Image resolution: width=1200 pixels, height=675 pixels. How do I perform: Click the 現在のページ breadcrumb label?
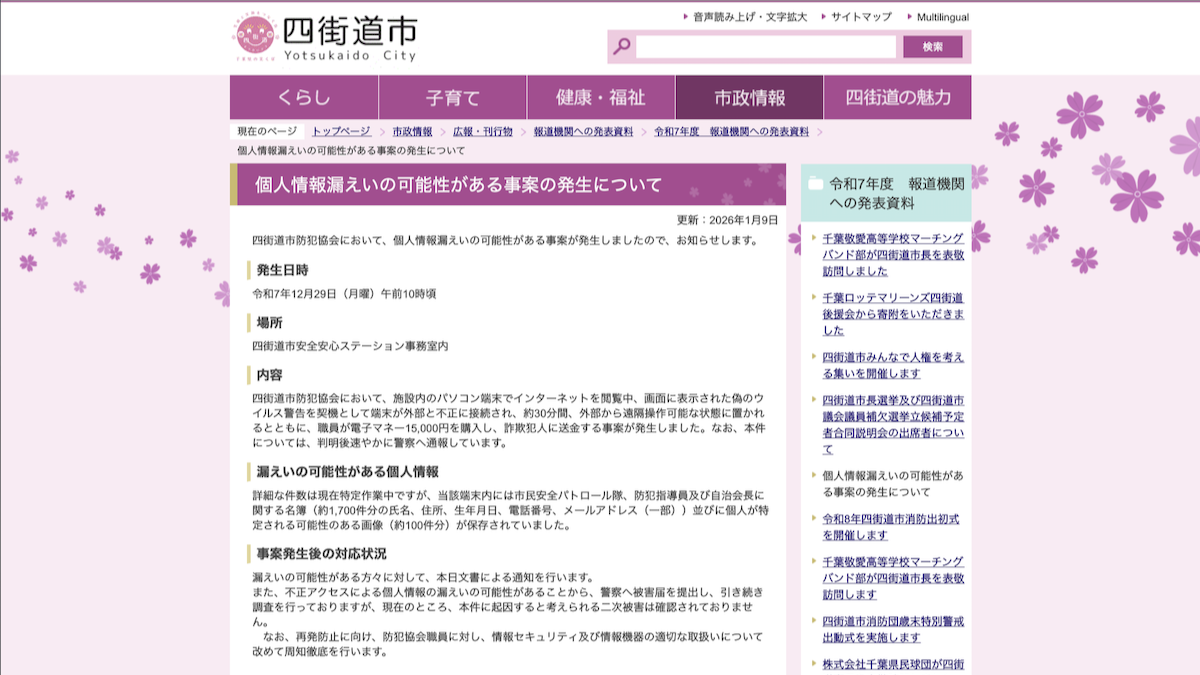tap(267, 132)
